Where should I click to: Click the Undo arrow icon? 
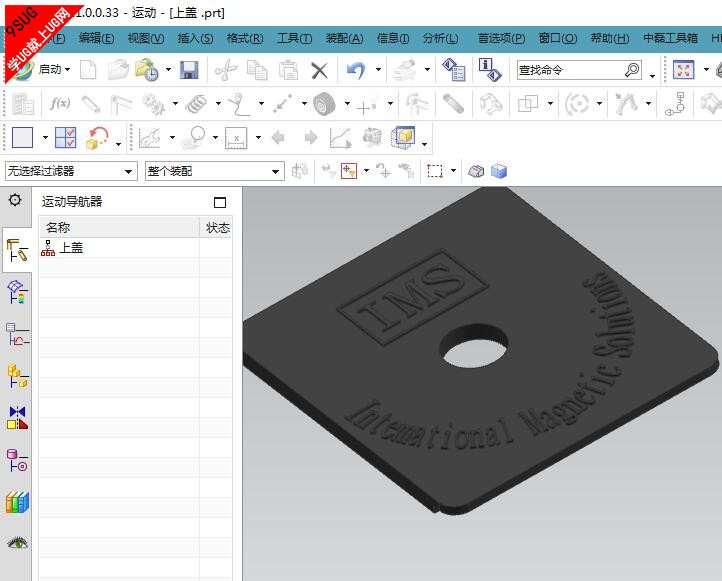click(355, 70)
